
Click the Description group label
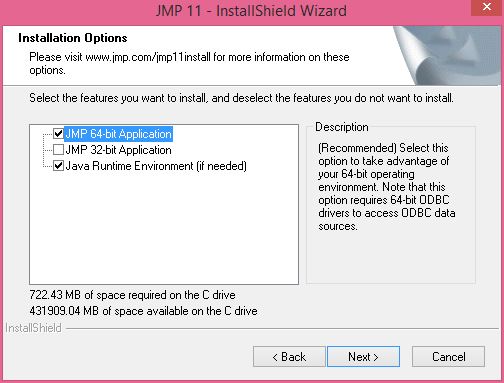click(x=342, y=127)
